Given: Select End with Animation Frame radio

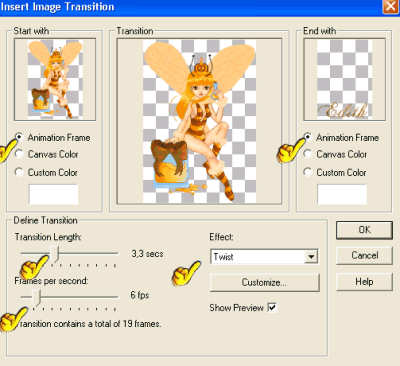Looking at the screenshot, I should [x=308, y=137].
